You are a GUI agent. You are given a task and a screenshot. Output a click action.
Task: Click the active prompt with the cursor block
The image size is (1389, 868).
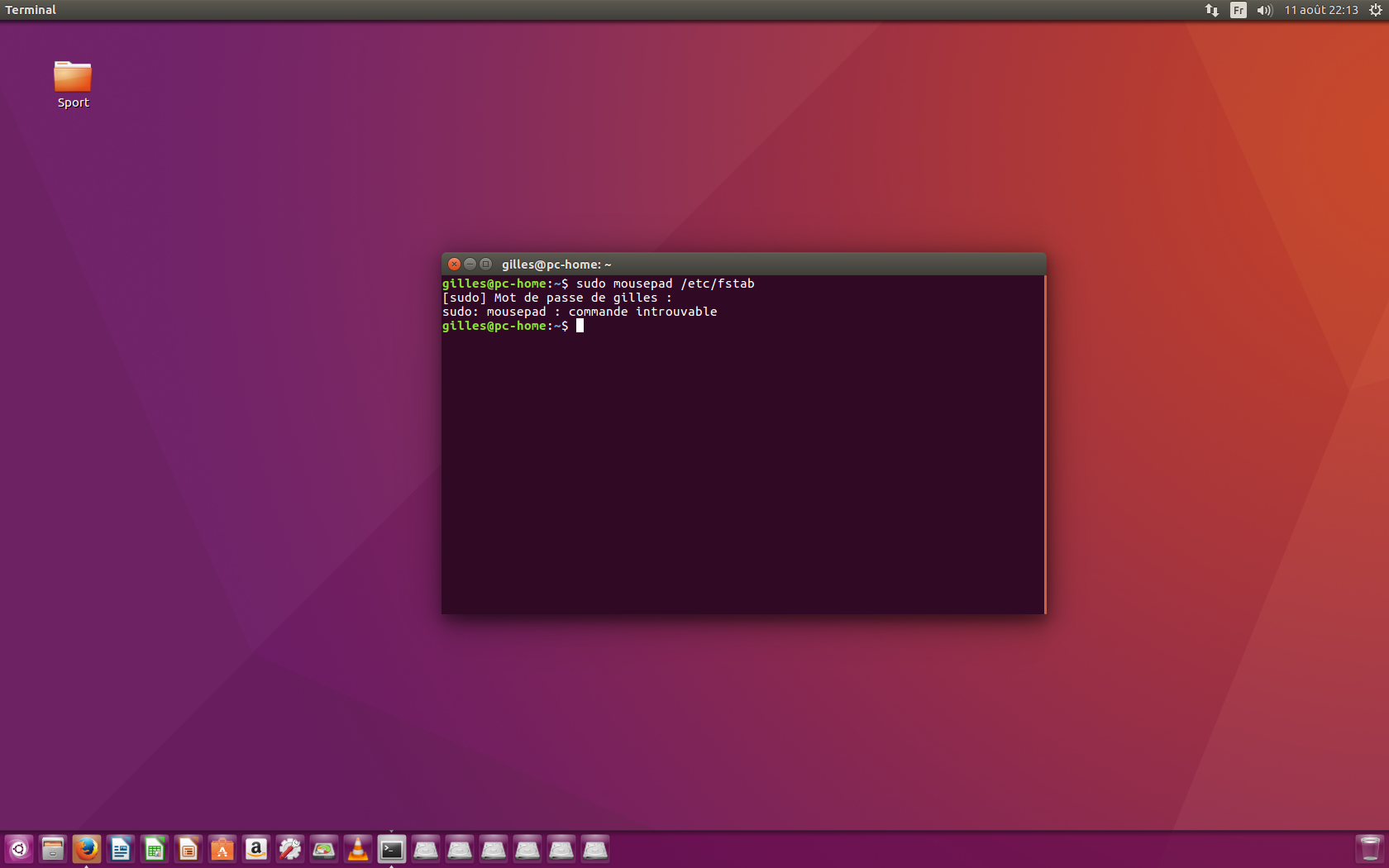pos(513,326)
